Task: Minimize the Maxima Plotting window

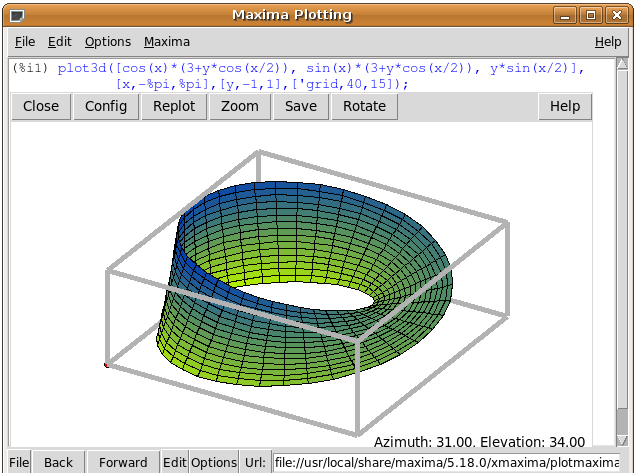Action: click(565, 16)
